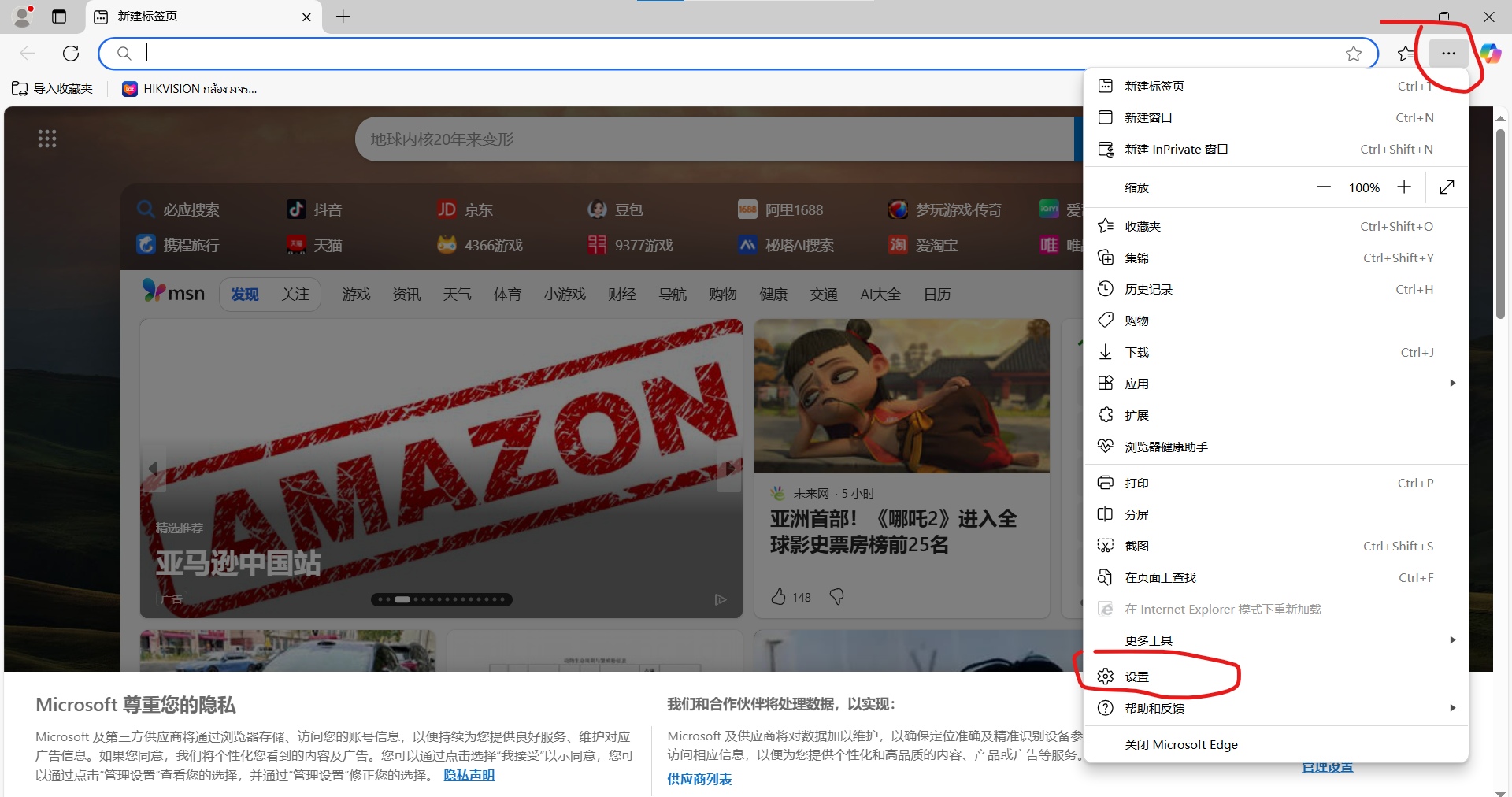Viewport: 1512px width, 797px height.
Task: Zoom in with the plus button
Action: pos(1404,187)
